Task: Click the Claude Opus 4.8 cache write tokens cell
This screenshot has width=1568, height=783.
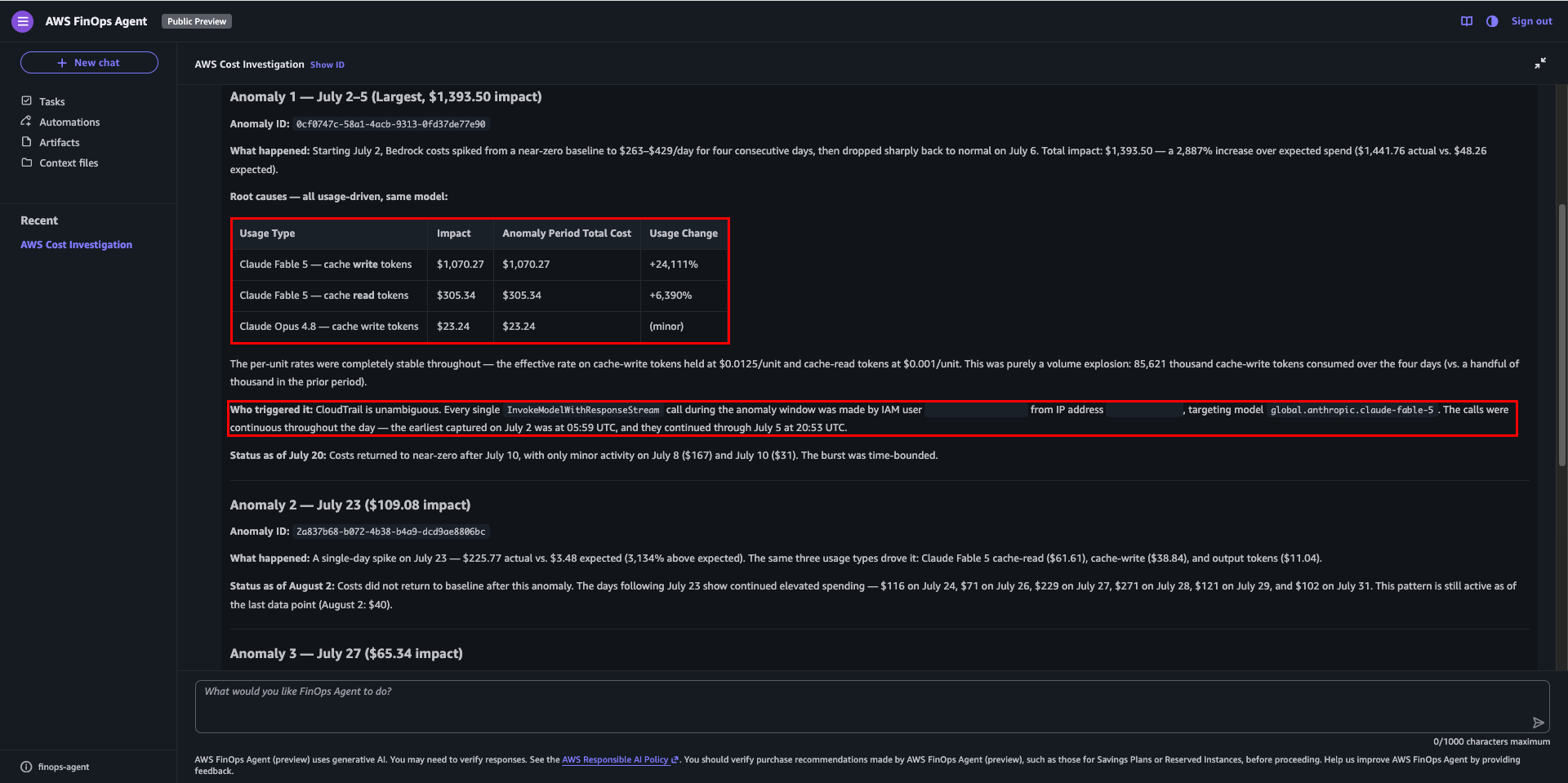Action: tap(329, 327)
